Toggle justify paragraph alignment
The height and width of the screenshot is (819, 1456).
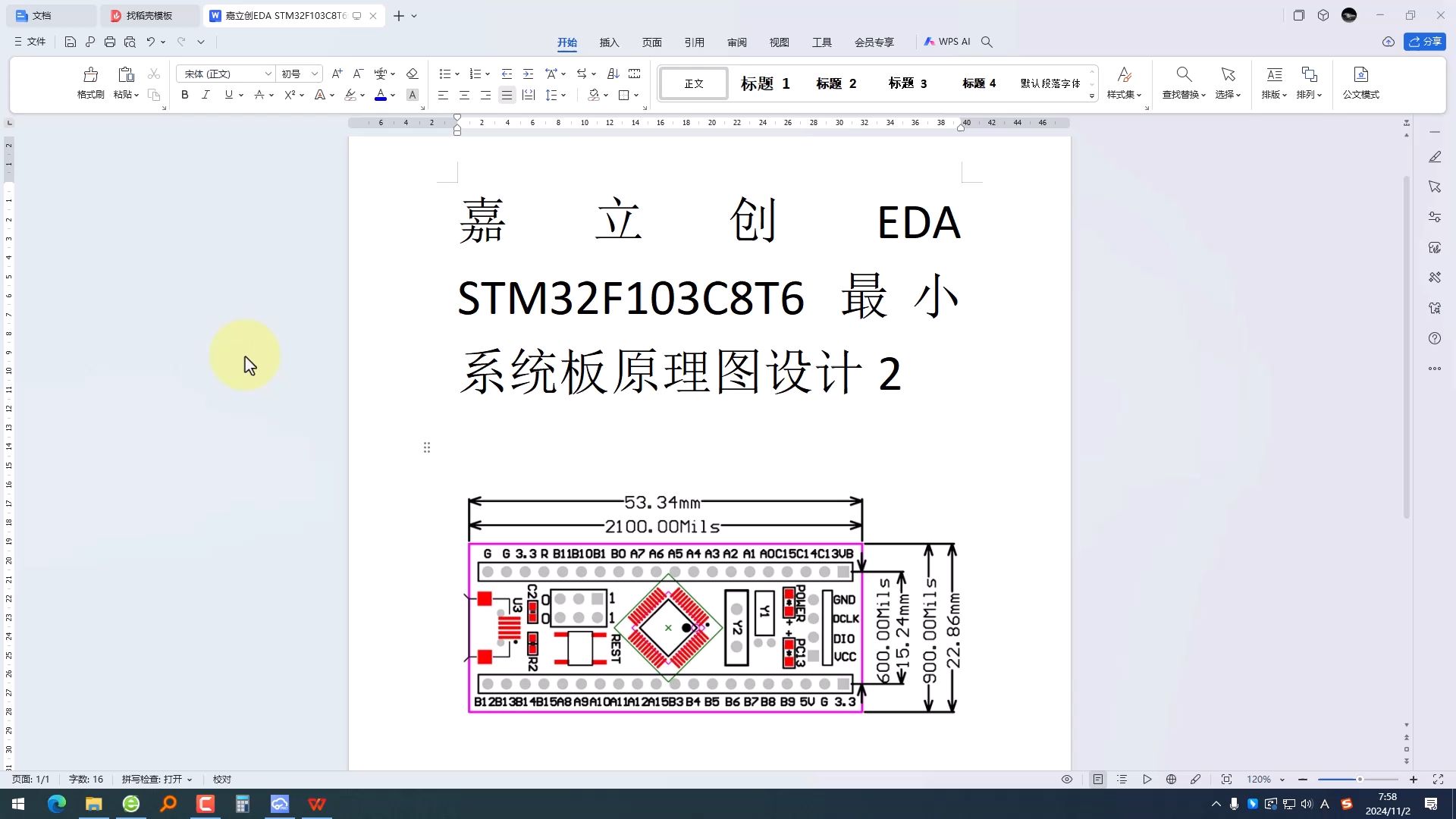pyautogui.click(x=507, y=95)
